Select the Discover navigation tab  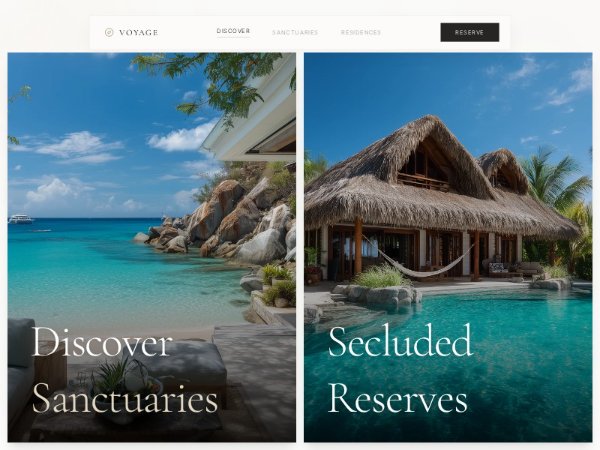click(233, 31)
